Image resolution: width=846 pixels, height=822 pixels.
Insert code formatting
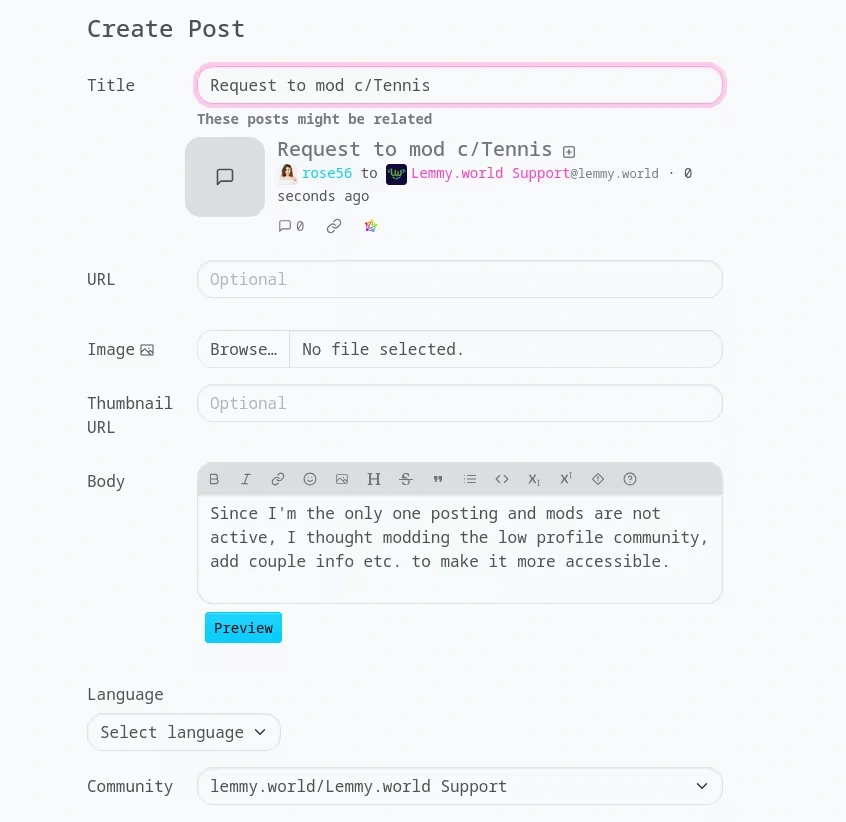(x=502, y=479)
